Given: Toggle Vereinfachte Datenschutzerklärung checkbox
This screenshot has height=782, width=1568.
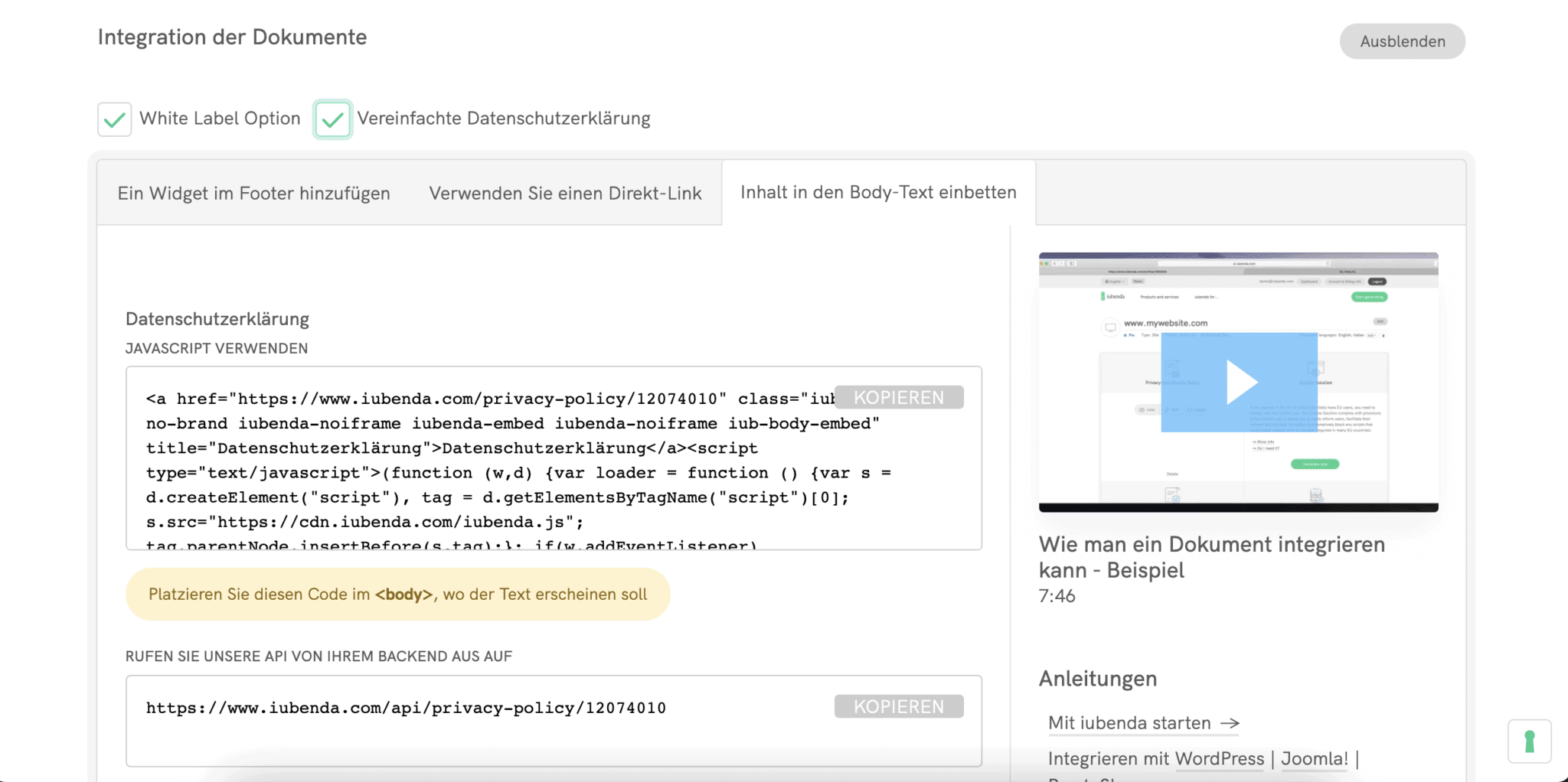Looking at the screenshot, I should [x=332, y=119].
